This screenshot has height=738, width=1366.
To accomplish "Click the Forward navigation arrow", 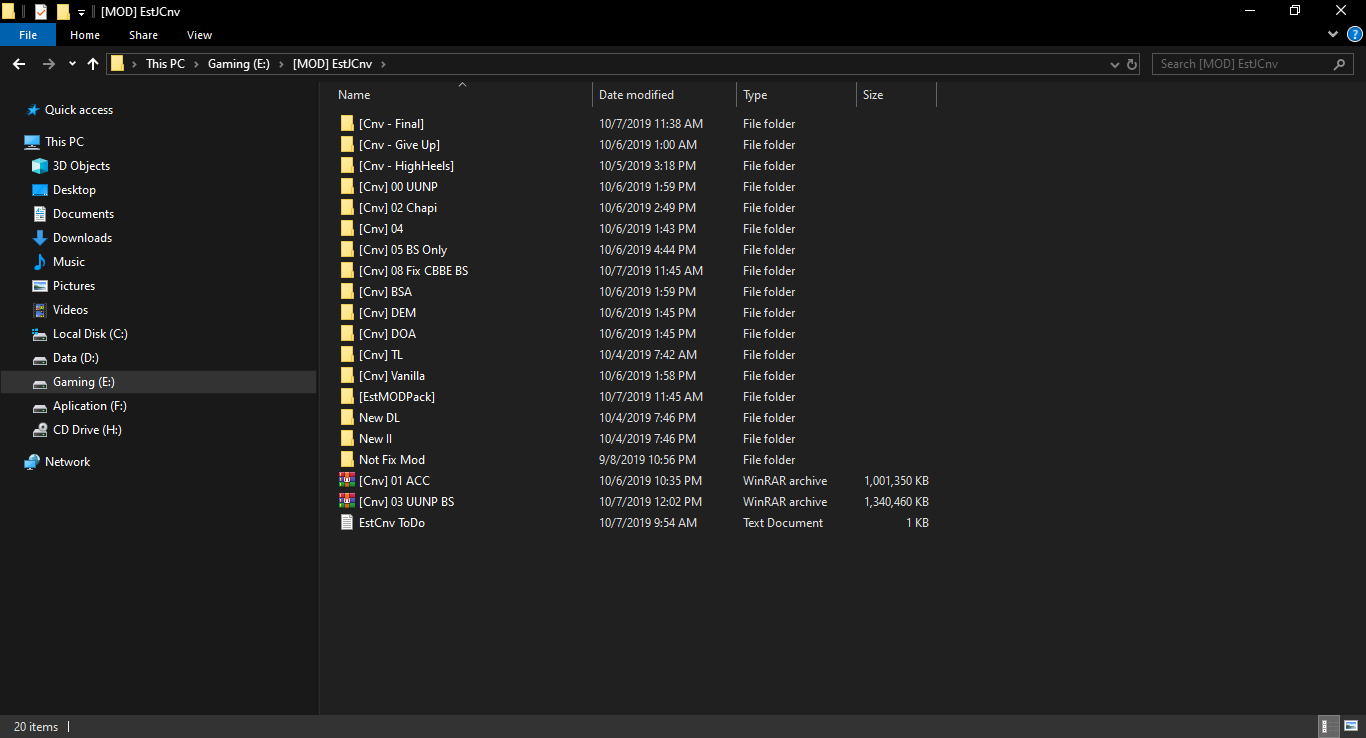I will click(x=49, y=64).
